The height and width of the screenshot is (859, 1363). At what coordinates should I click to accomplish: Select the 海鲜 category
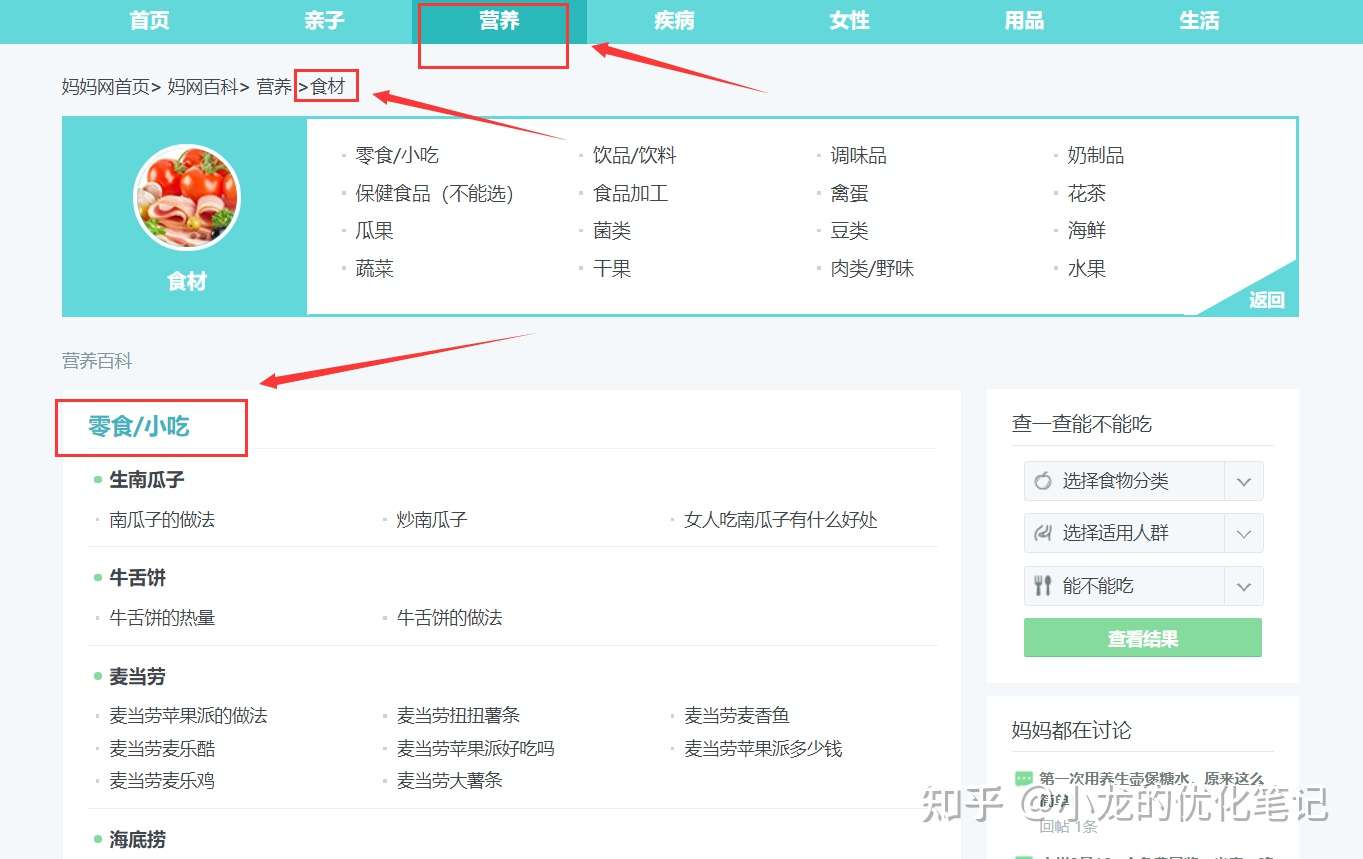click(1087, 230)
